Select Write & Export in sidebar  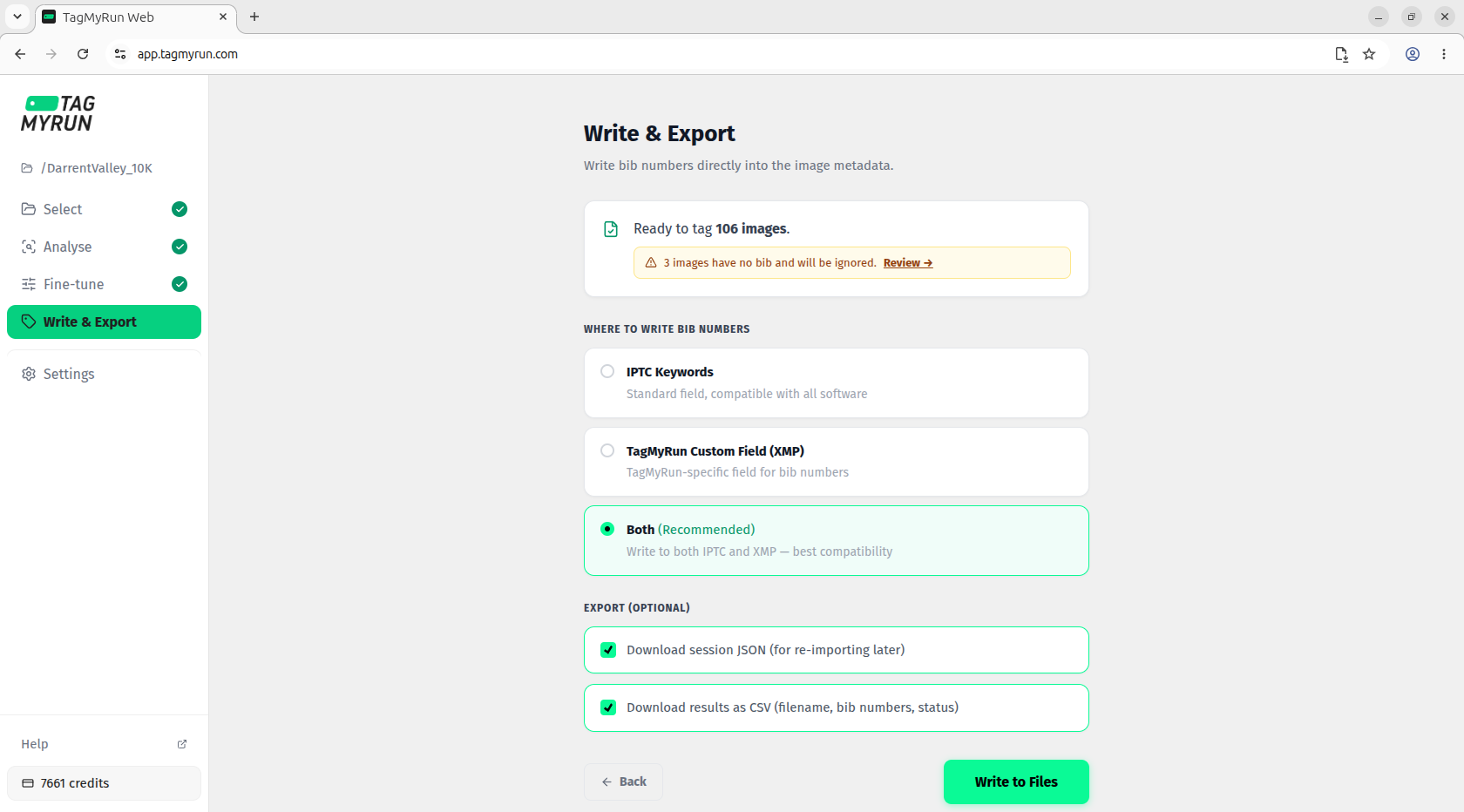(x=104, y=321)
